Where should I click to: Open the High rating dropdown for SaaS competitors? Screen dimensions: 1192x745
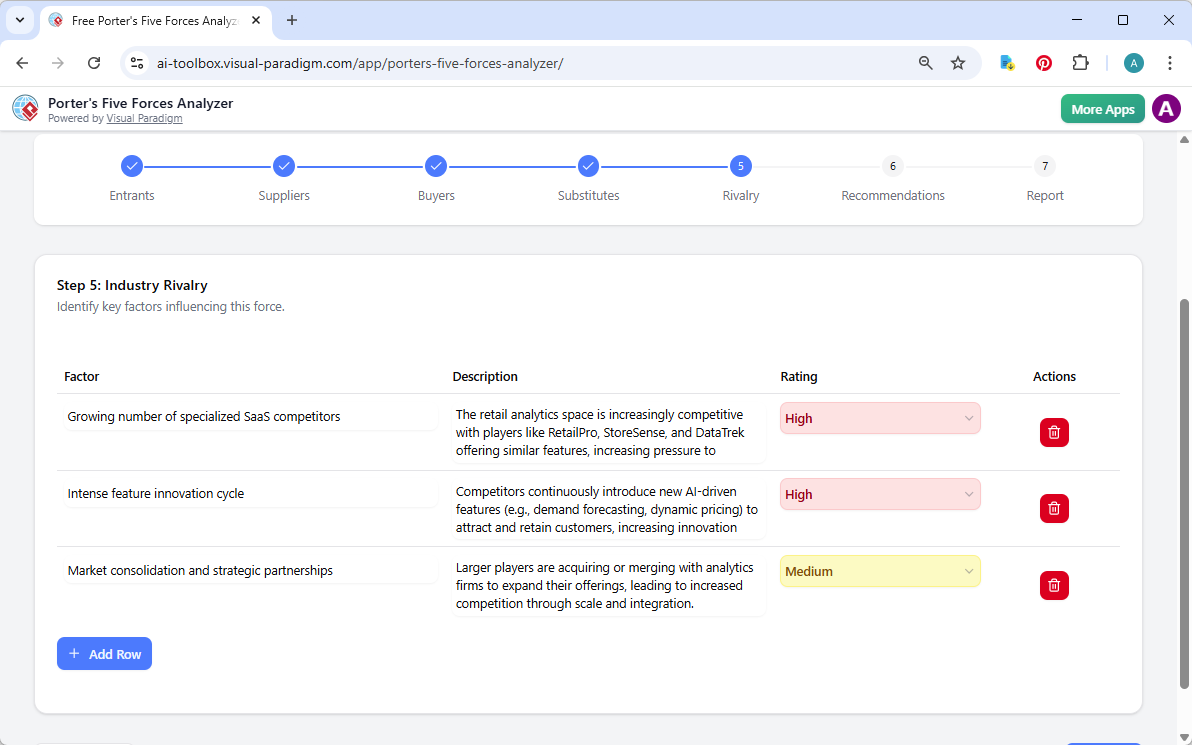click(879, 418)
